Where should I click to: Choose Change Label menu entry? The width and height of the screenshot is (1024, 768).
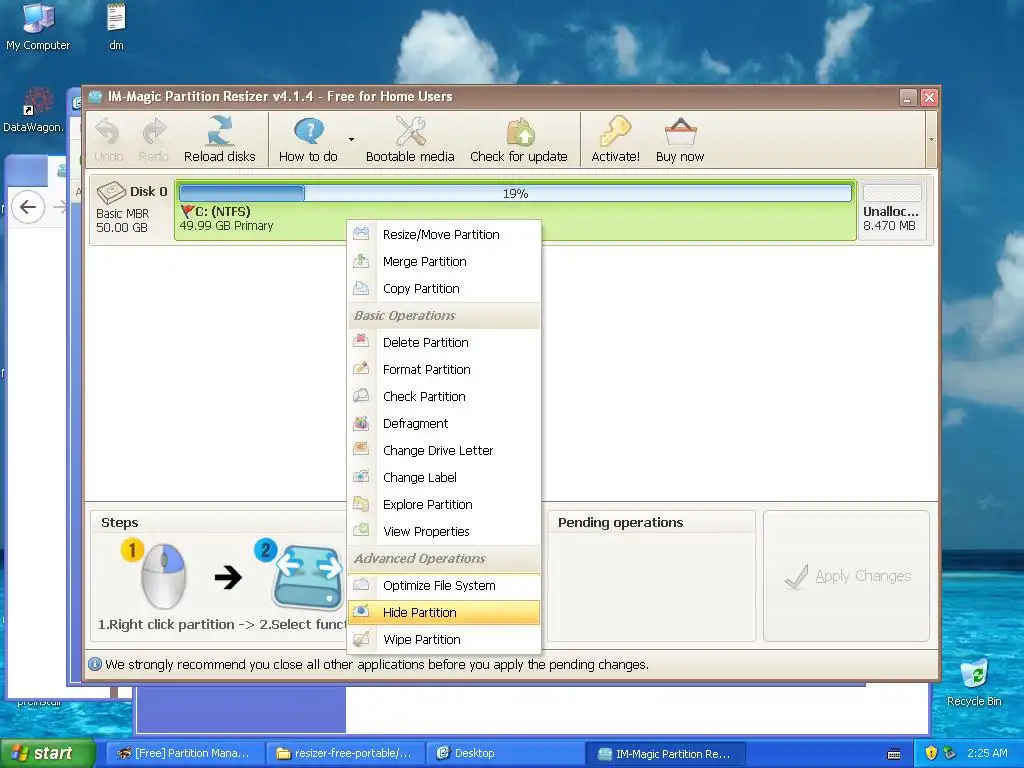point(444,477)
